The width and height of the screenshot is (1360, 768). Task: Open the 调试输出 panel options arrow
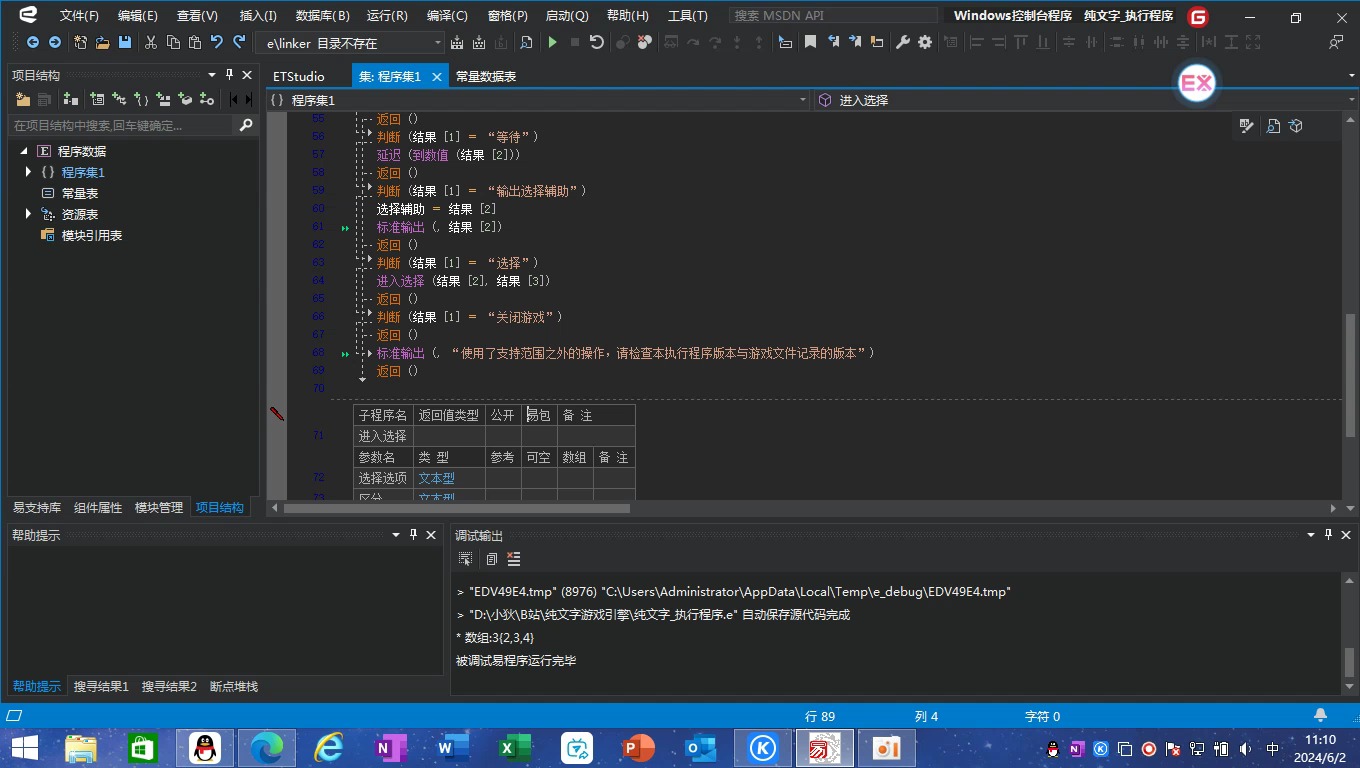(x=1311, y=535)
